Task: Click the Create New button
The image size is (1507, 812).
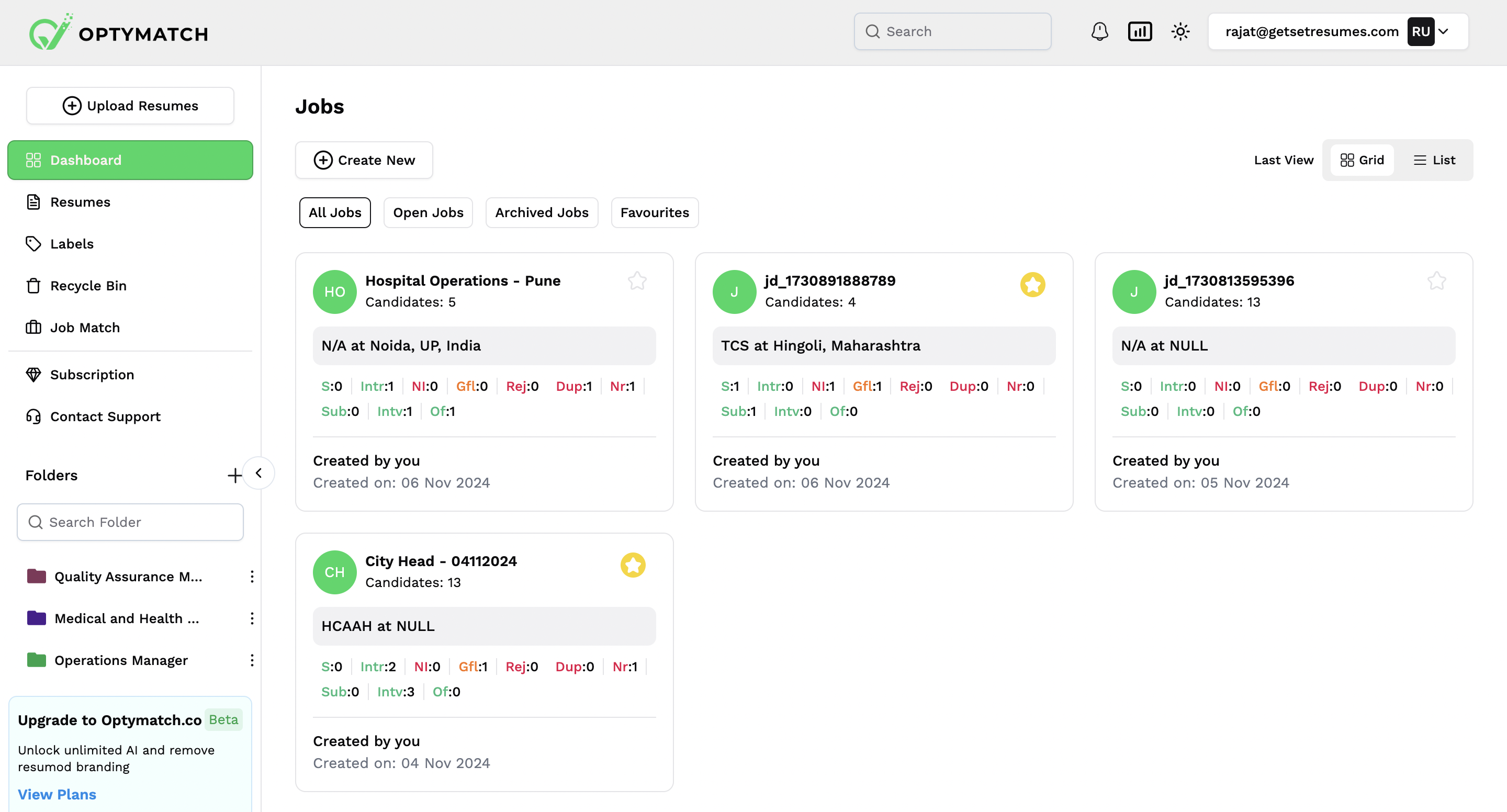Action: click(364, 160)
